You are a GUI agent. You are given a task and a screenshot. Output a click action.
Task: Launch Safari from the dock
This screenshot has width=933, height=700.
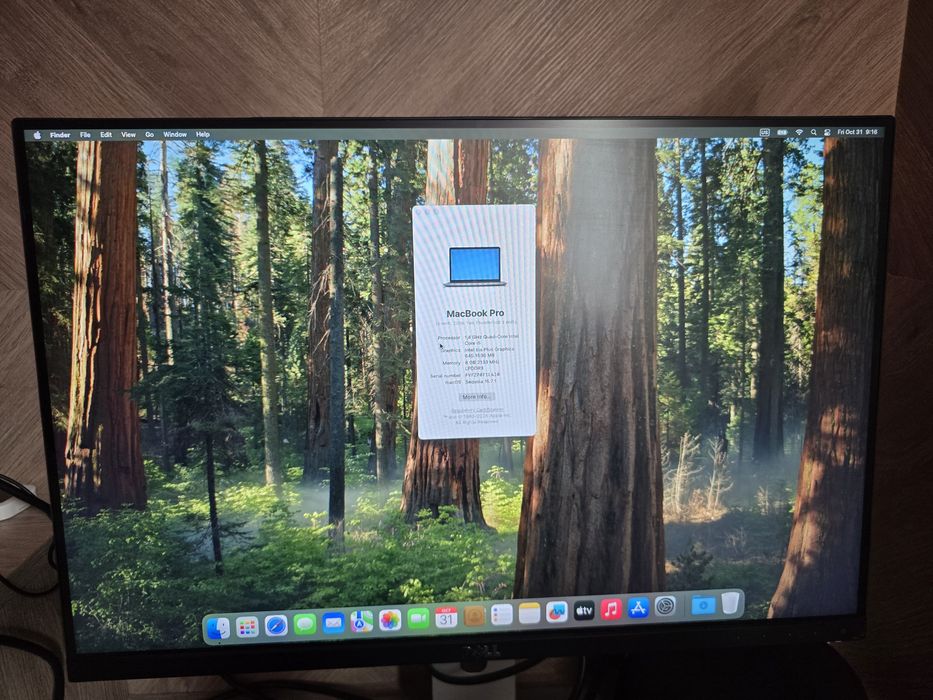[x=276, y=626]
